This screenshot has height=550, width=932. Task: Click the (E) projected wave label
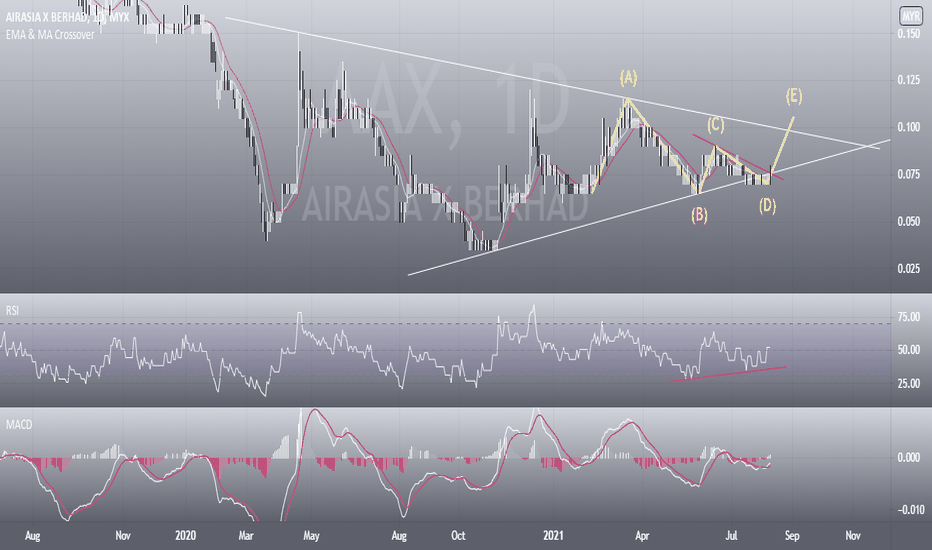794,96
